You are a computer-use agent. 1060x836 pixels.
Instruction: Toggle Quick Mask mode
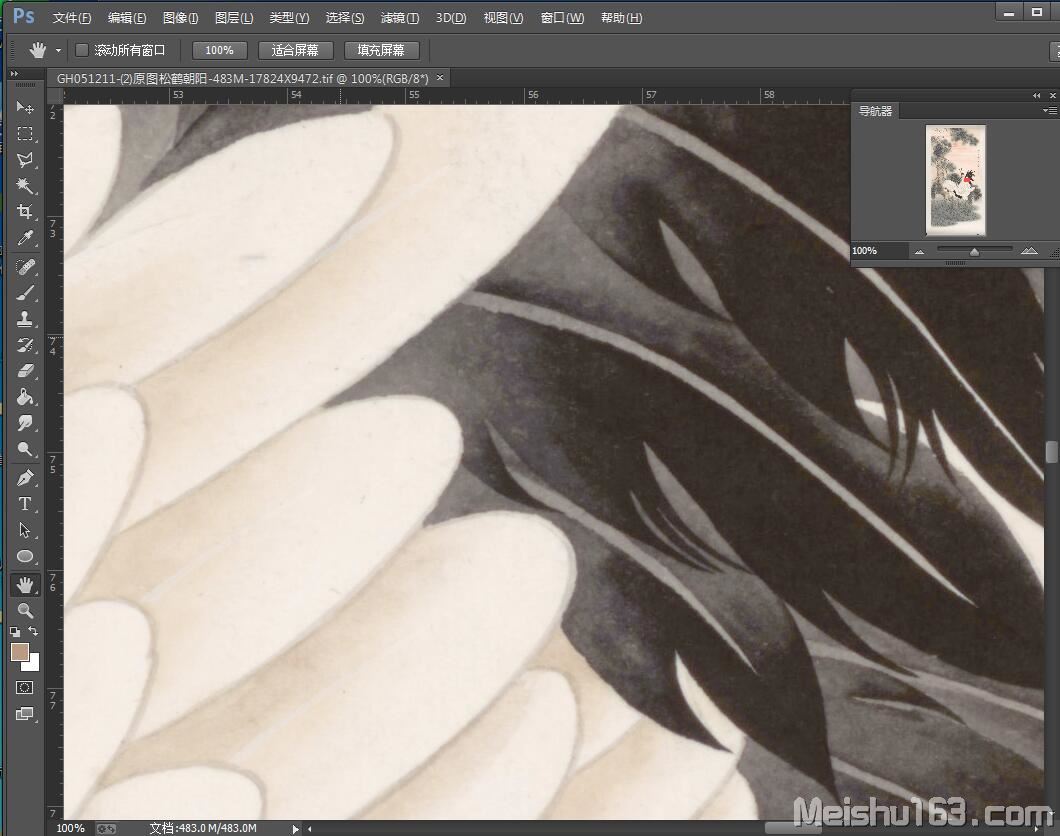[24, 688]
